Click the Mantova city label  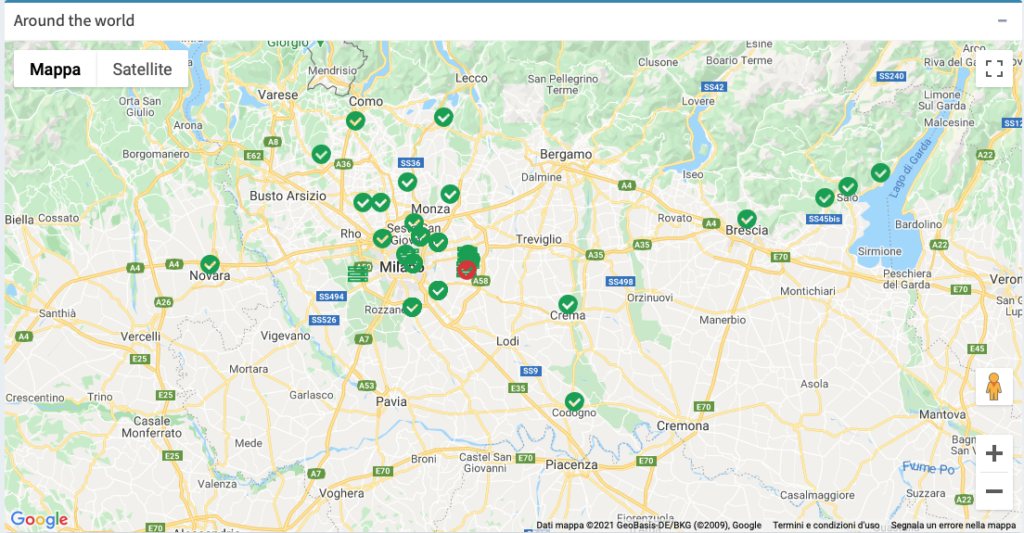coord(942,415)
